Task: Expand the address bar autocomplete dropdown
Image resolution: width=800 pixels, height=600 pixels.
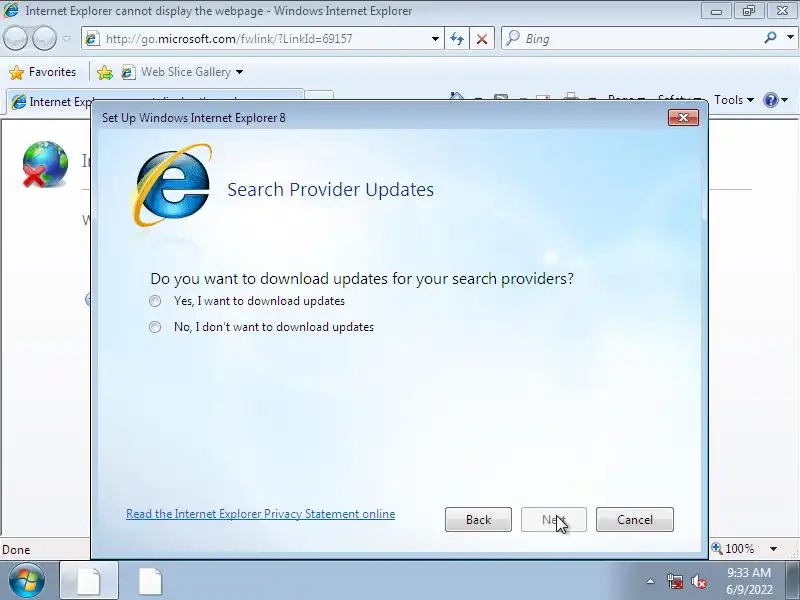Action: tap(435, 39)
